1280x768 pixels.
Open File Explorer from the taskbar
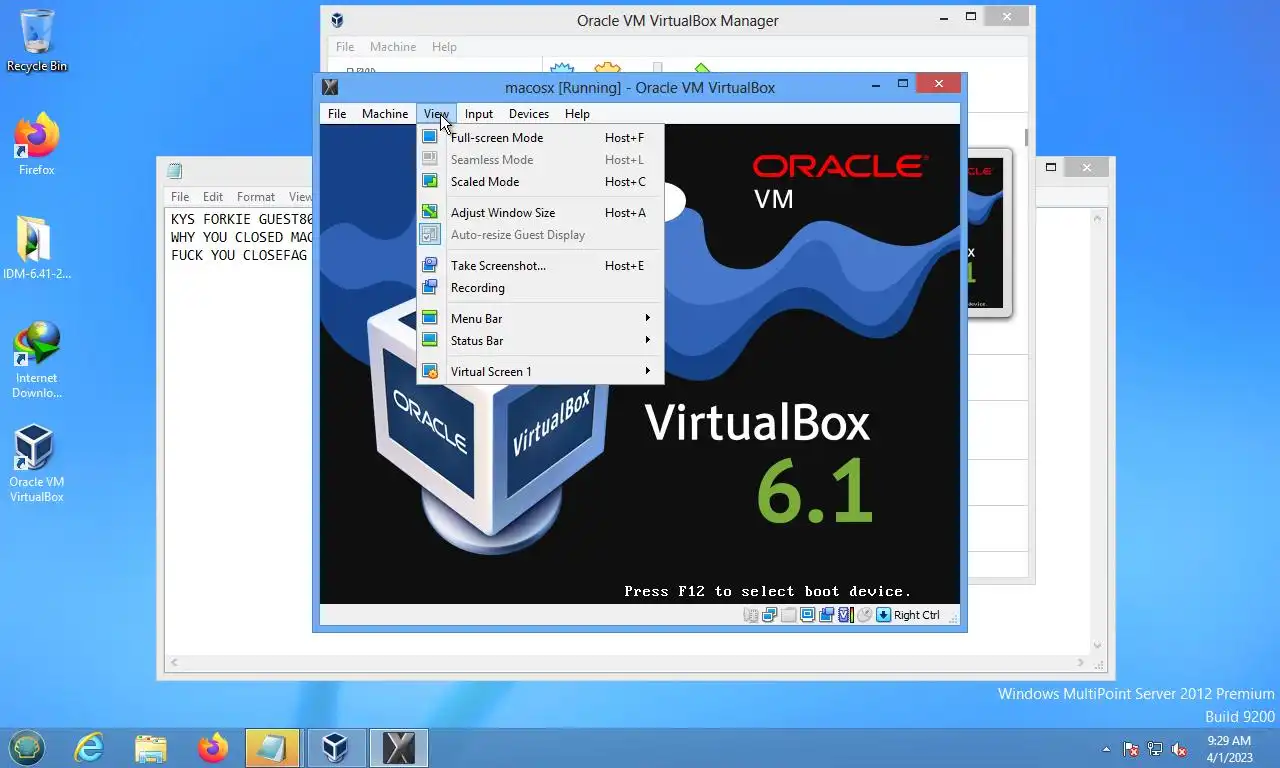pos(151,748)
